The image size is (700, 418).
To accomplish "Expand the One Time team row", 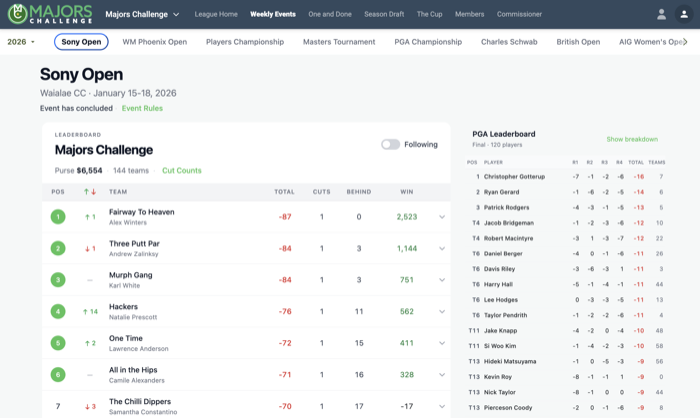I will click(442, 343).
